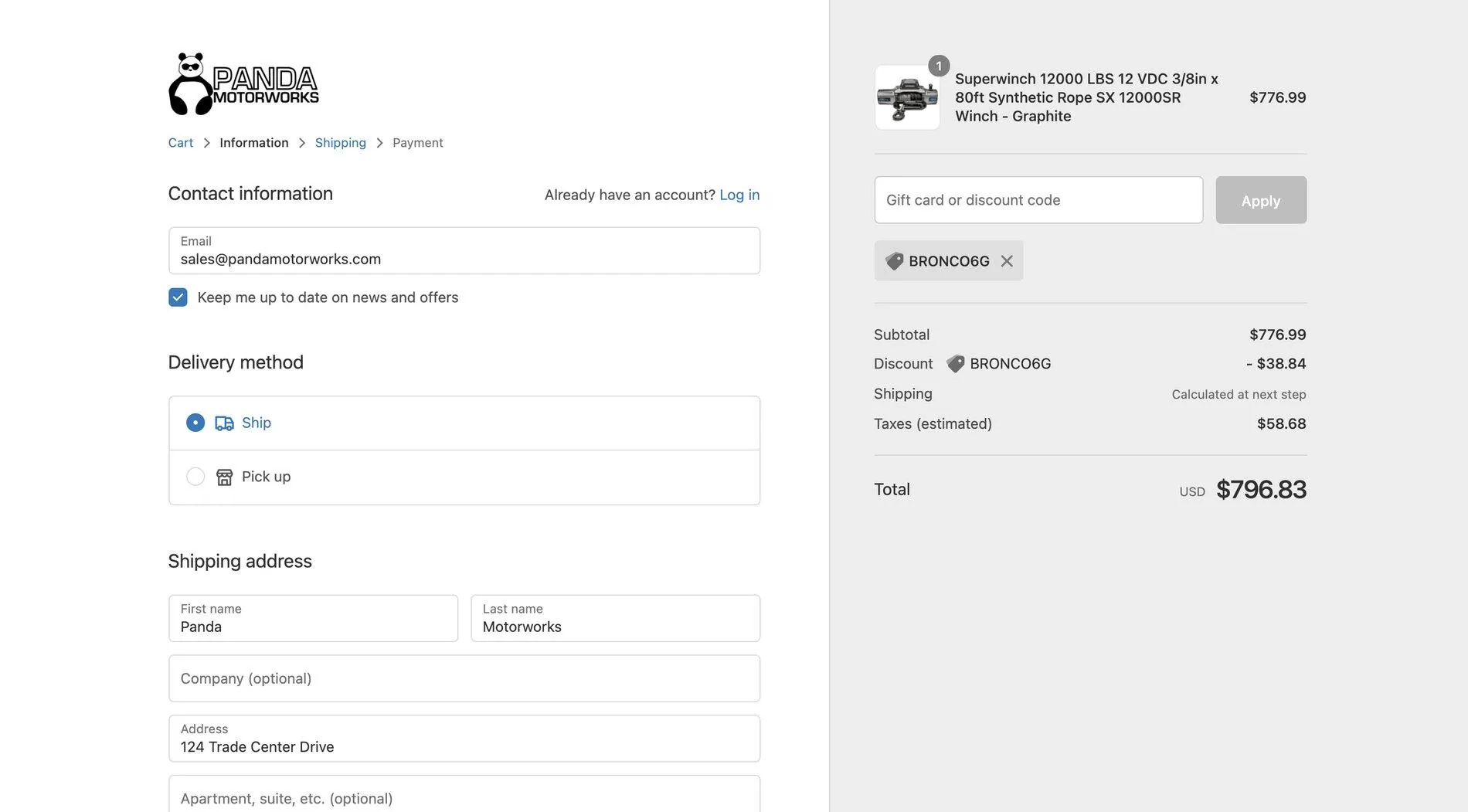Screen dimensions: 1468x812
Task: Click the tag icon in the Discount row
Action: 956,364
